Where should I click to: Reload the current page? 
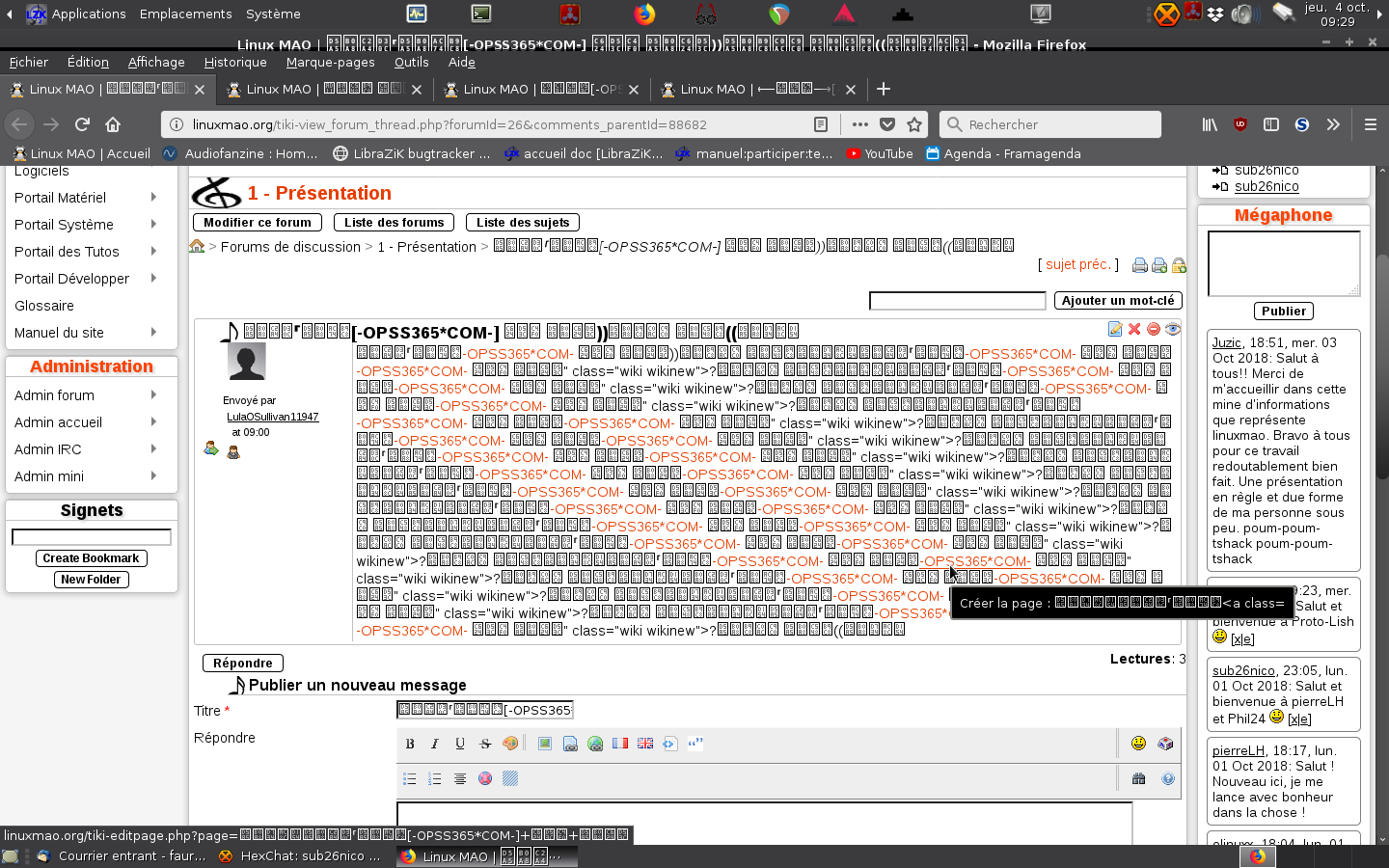click(82, 124)
